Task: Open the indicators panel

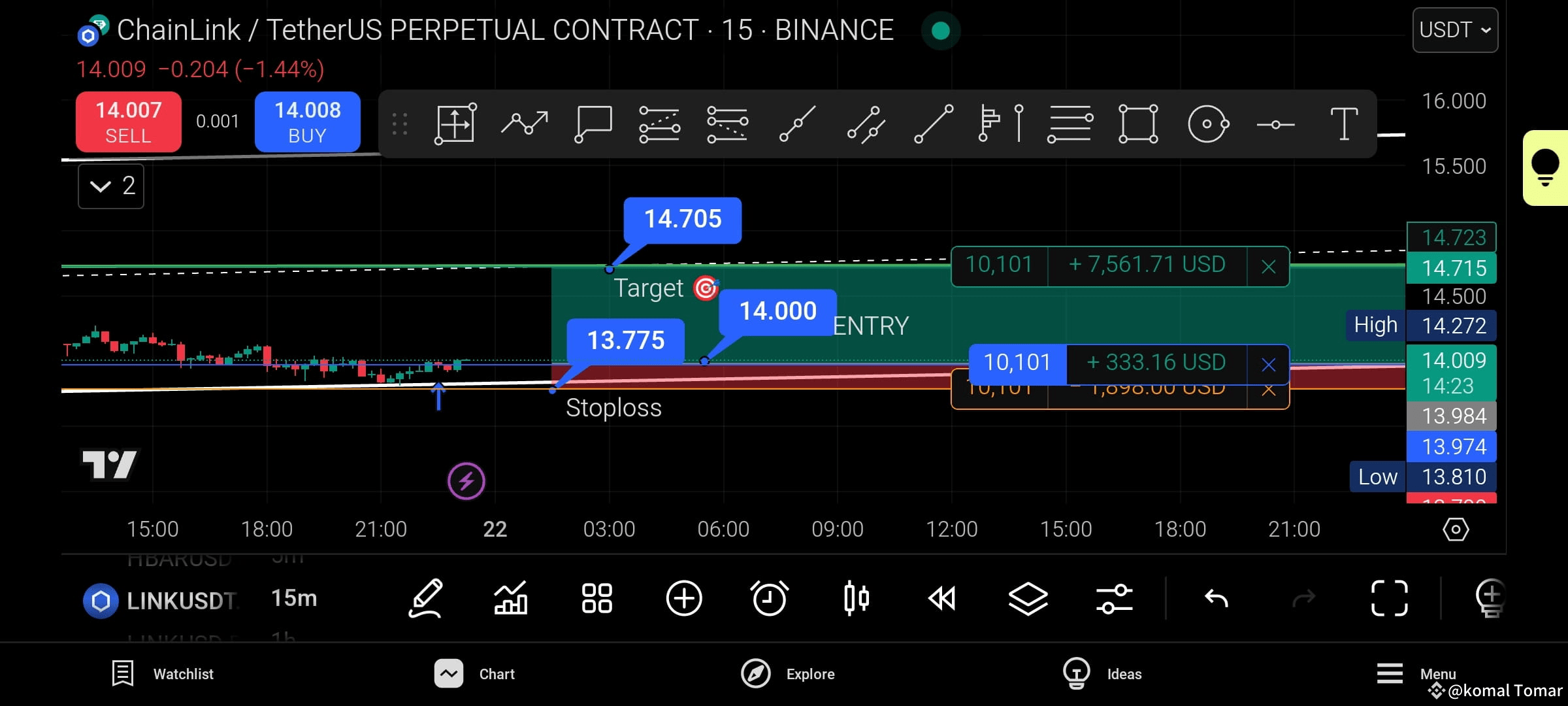Action: tap(512, 598)
